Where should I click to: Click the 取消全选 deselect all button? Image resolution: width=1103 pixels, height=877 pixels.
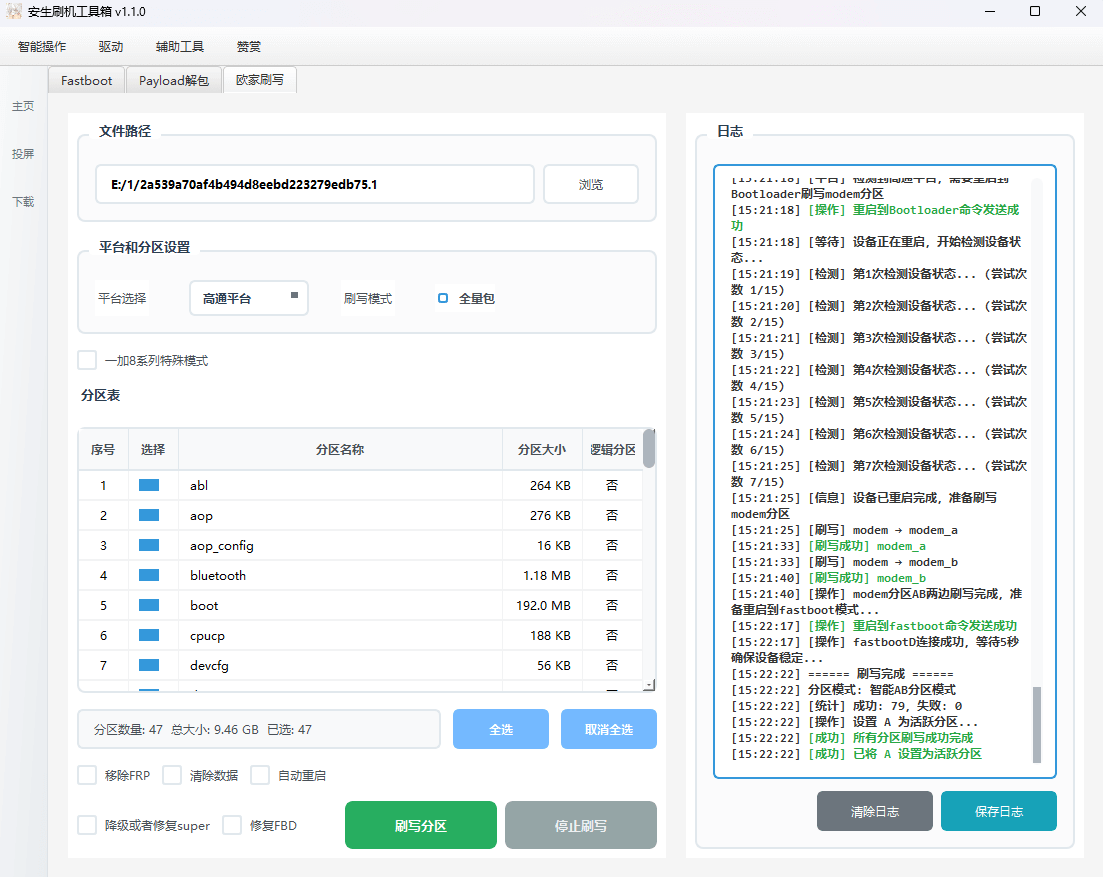click(x=608, y=729)
